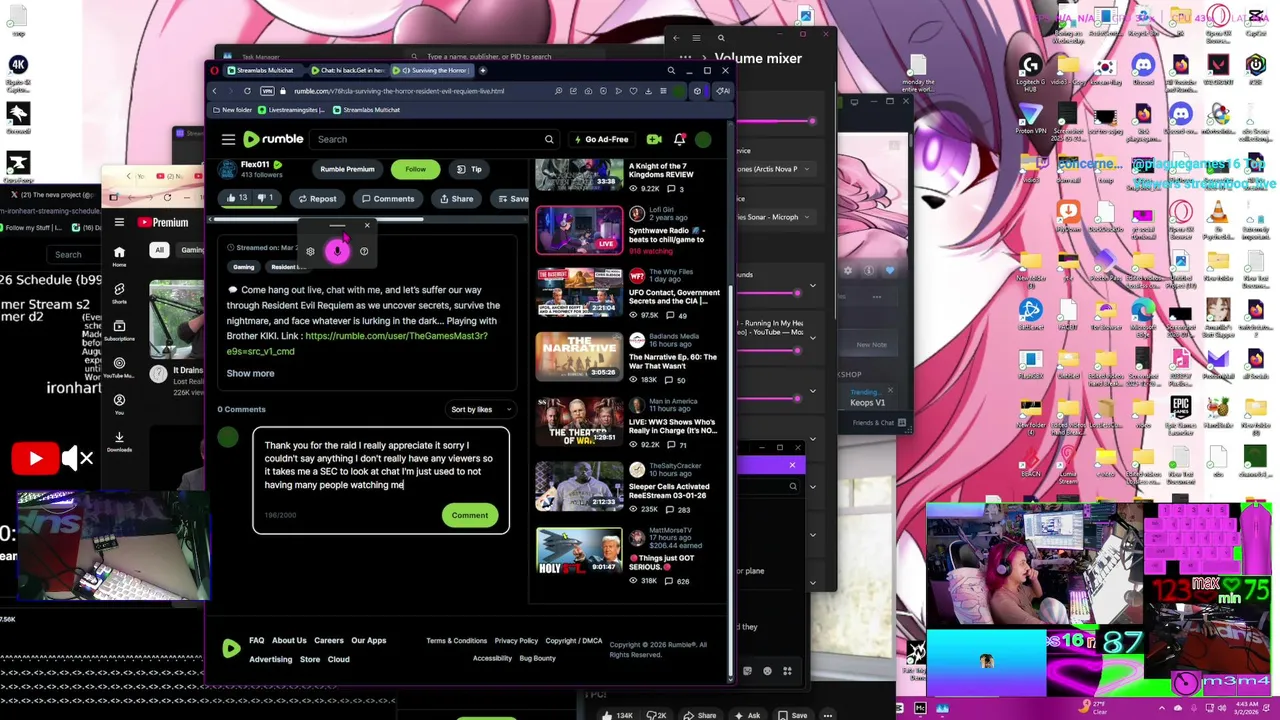The height and width of the screenshot is (720, 1280).
Task: Submit with the green Comment button
Action: pyautogui.click(x=469, y=515)
